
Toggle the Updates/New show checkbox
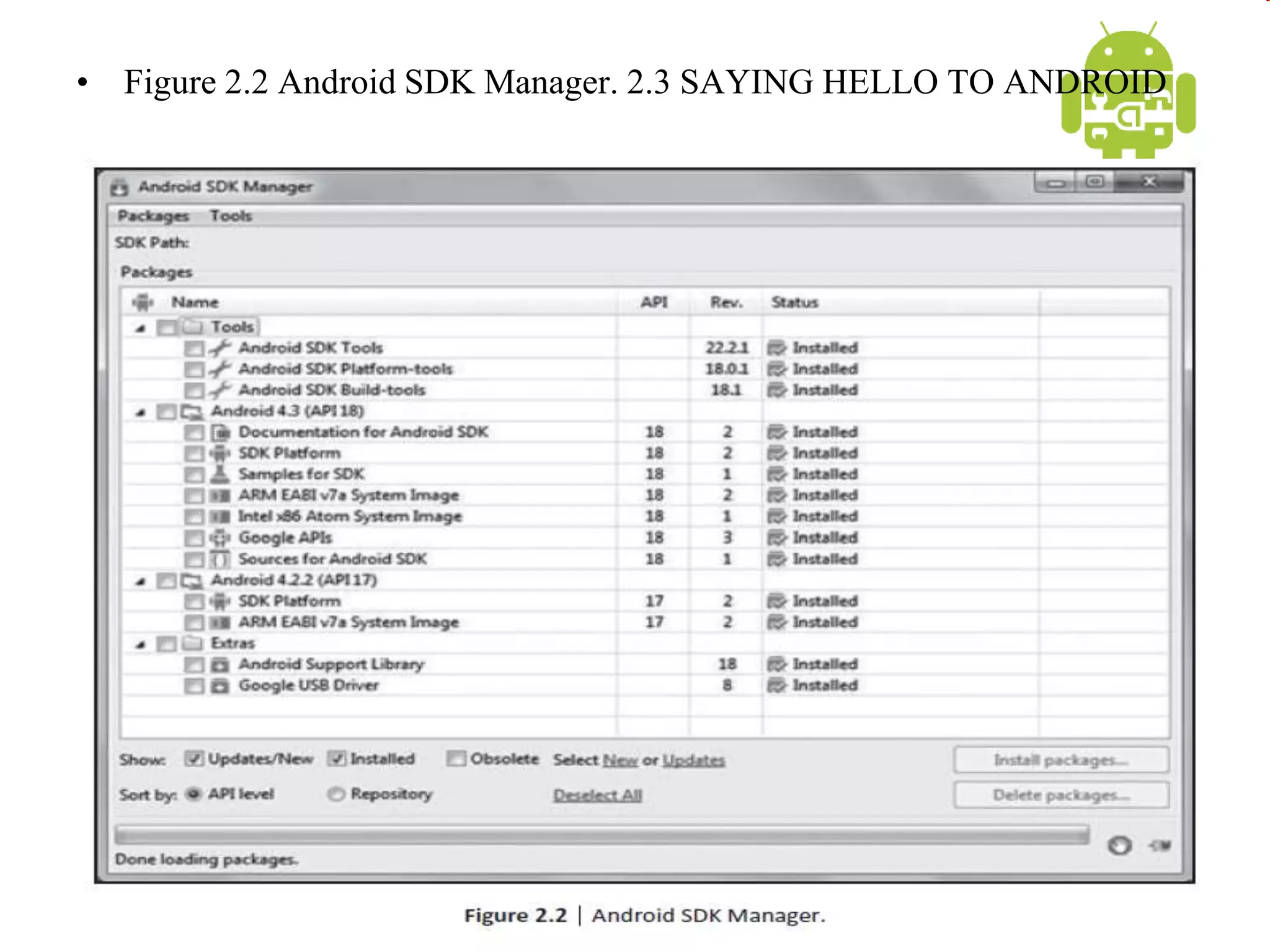click(193, 759)
